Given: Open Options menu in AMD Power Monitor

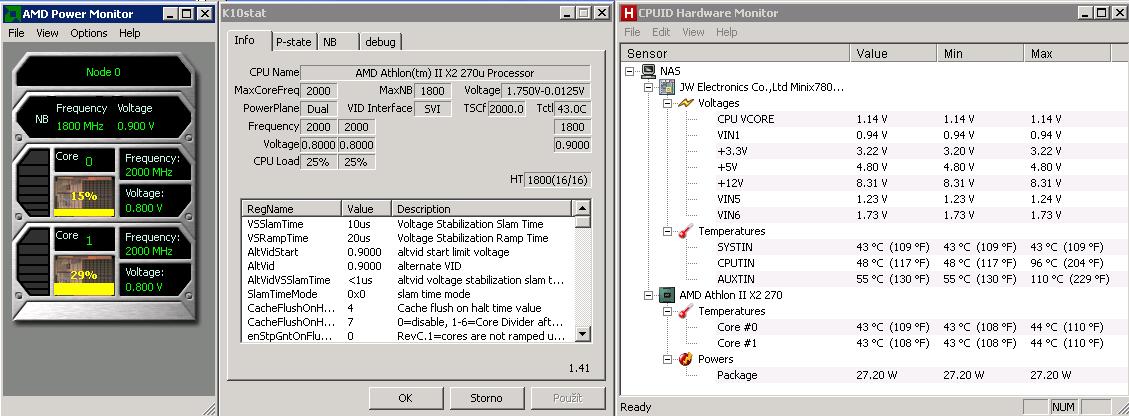Looking at the screenshot, I should [89, 33].
